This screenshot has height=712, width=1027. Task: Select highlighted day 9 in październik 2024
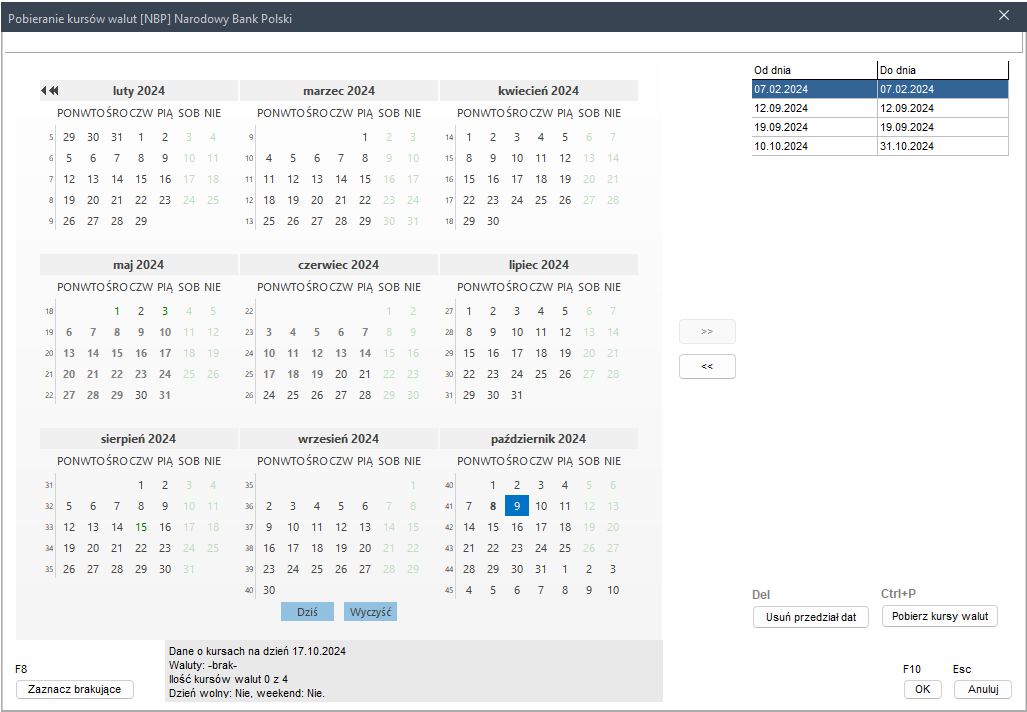(517, 506)
